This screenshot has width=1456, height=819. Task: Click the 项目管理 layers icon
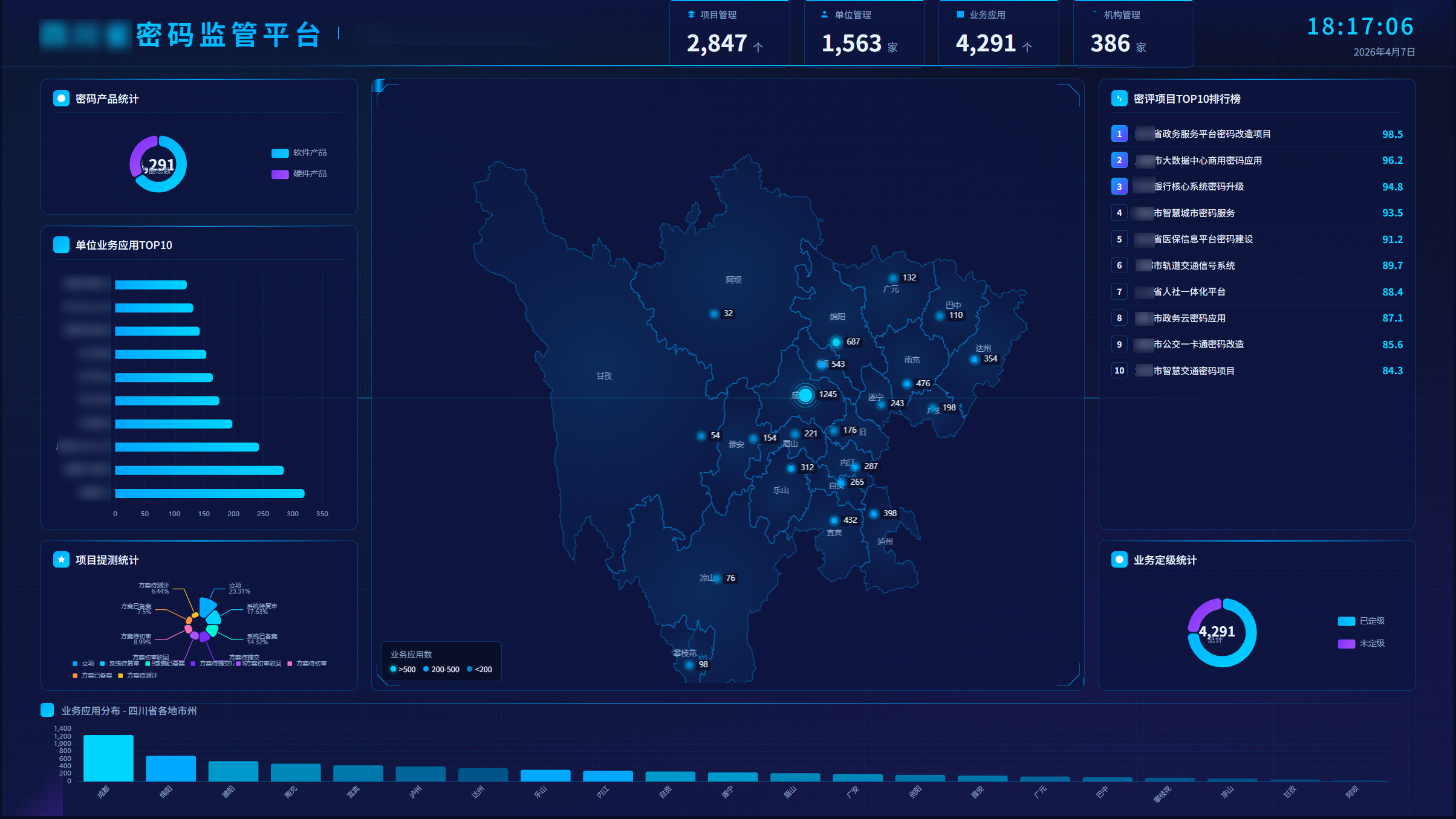[x=691, y=15]
